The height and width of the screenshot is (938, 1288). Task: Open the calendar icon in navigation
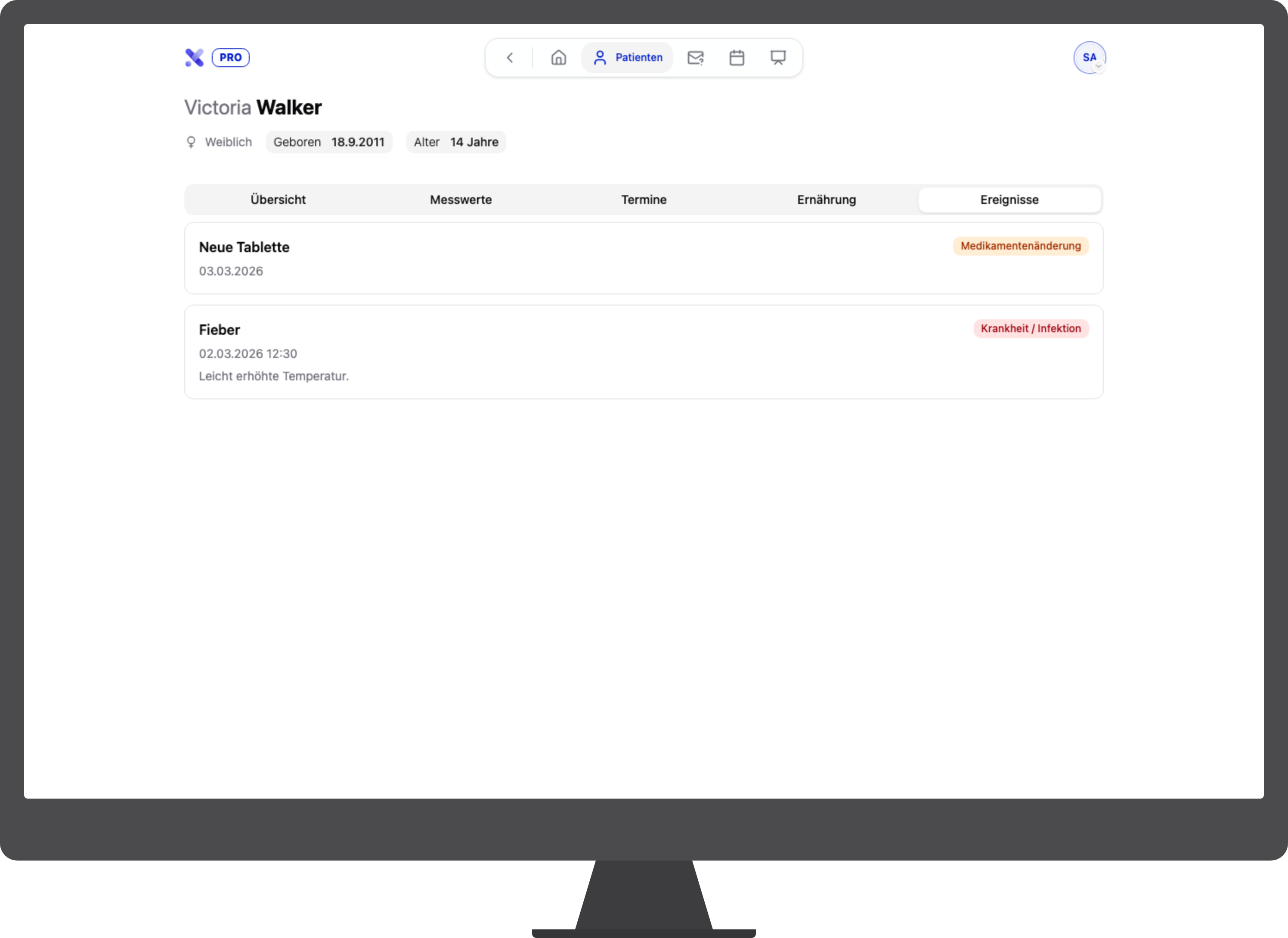(737, 57)
